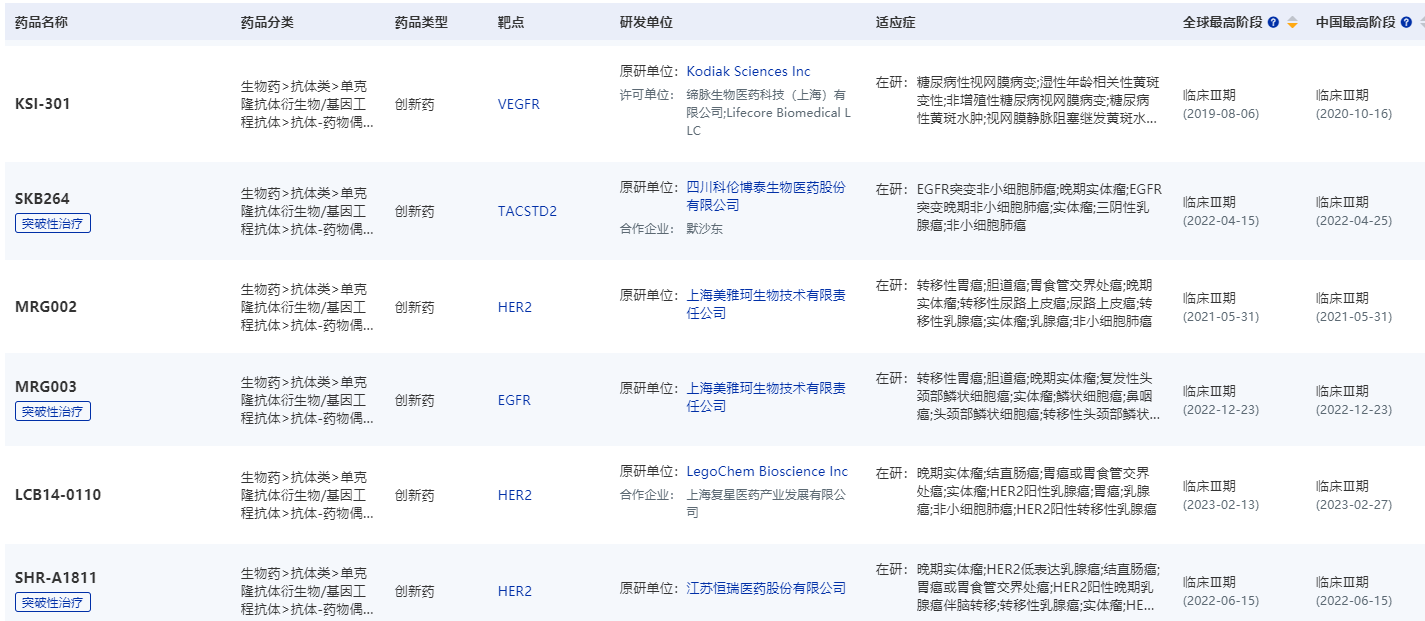Click drug classification text in LCB14-0110 row

(x=308, y=495)
